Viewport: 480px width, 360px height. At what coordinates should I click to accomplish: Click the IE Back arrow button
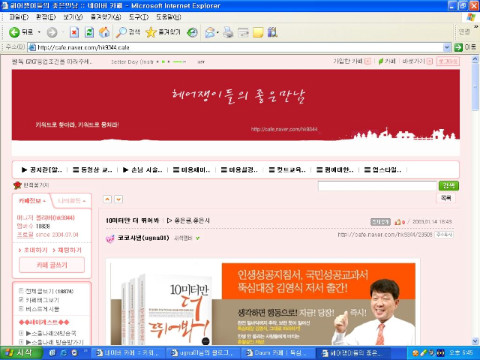coord(14,32)
